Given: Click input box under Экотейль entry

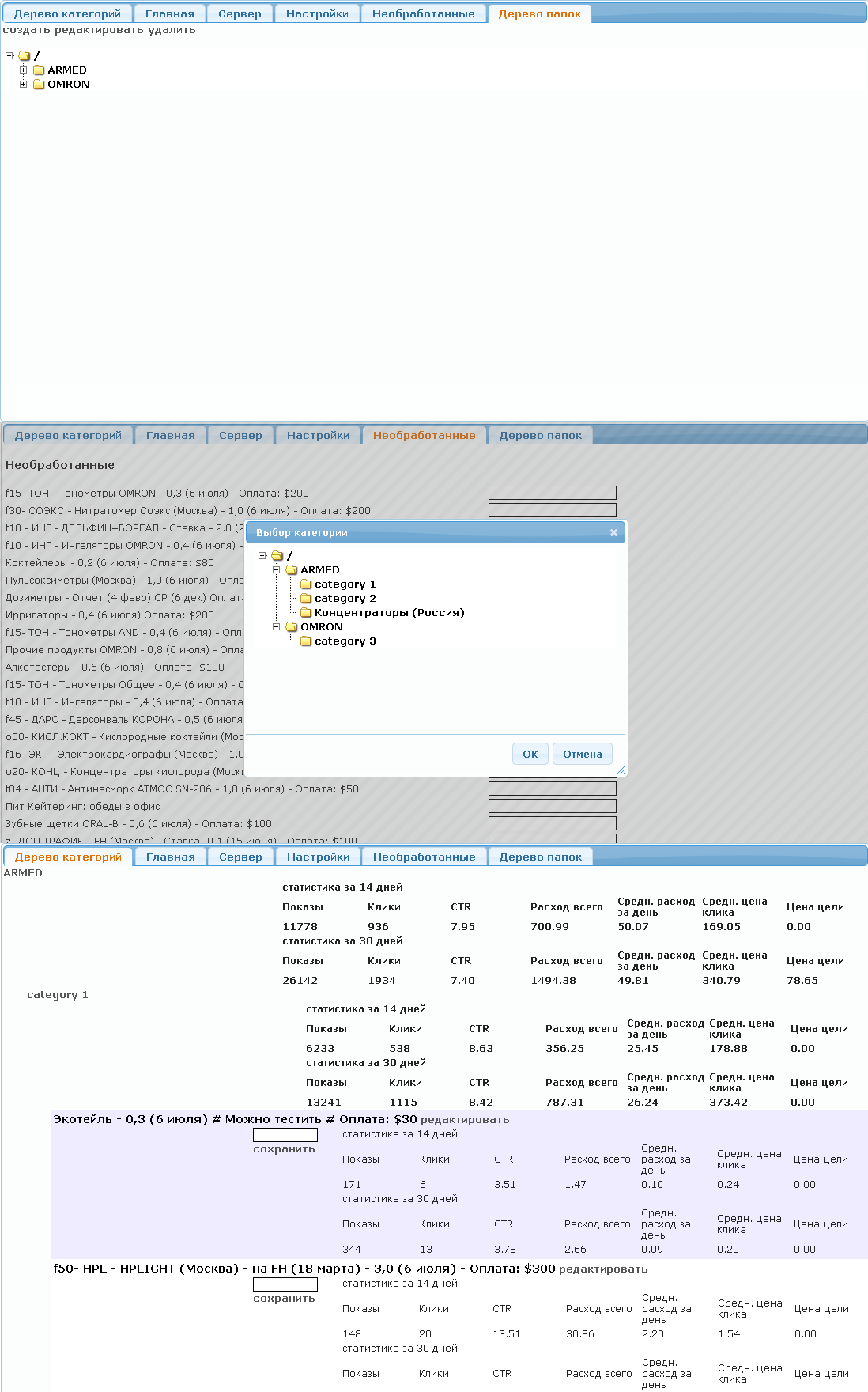Looking at the screenshot, I should [285, 1135].
